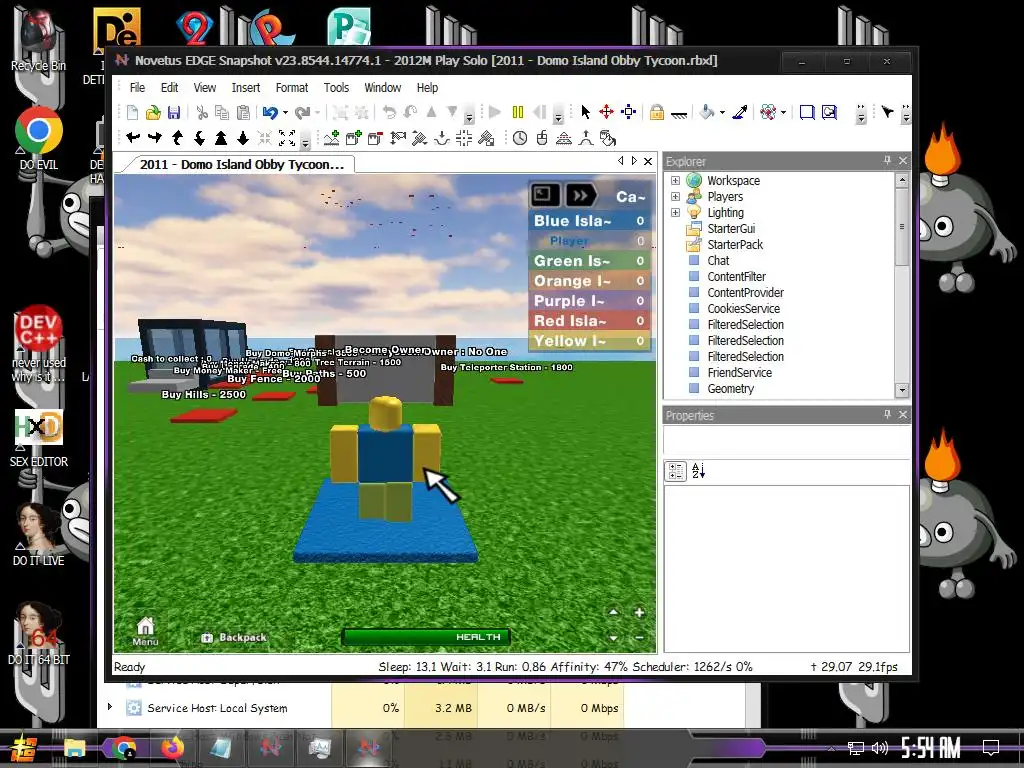Open the File menu
The image size is (1024, 768).
click(137, 88)
